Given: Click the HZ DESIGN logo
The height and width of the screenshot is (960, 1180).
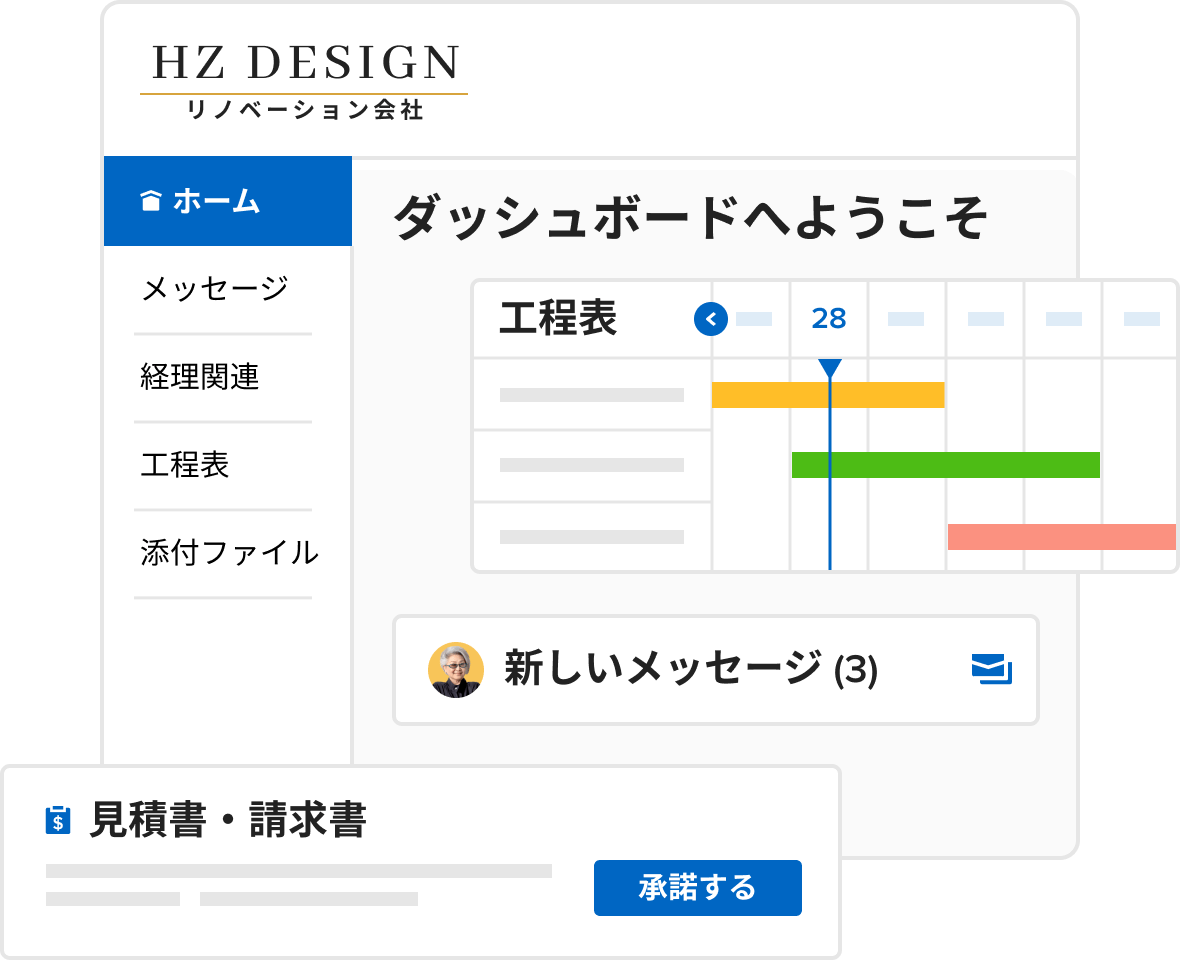Looking at the screenshot, I should pos(304,80).
